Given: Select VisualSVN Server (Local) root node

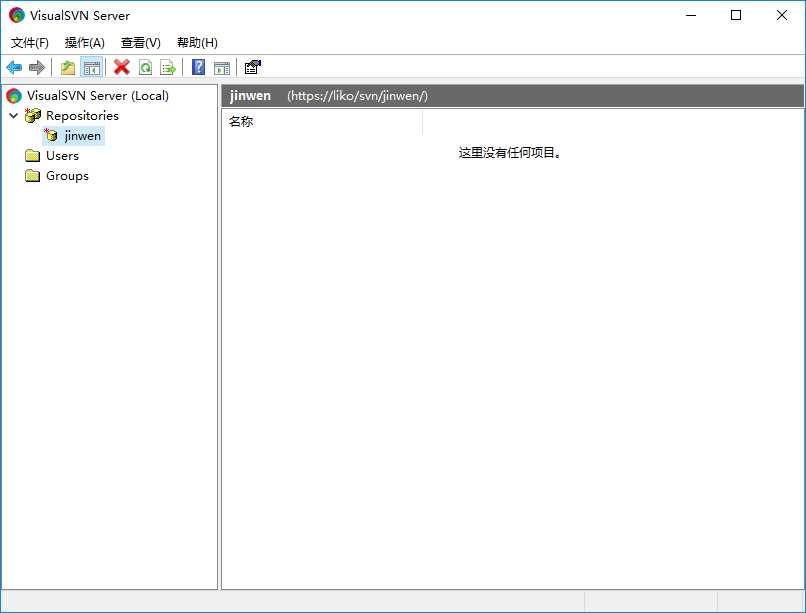Looking at the screenshot, I should coord(98,96).
